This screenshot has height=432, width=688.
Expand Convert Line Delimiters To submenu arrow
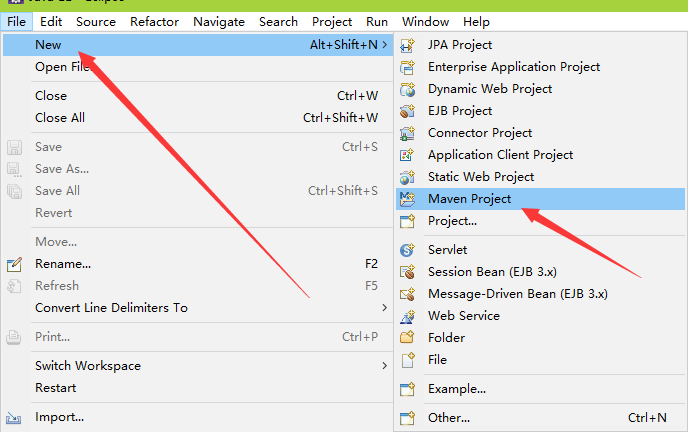coord(384,308)
